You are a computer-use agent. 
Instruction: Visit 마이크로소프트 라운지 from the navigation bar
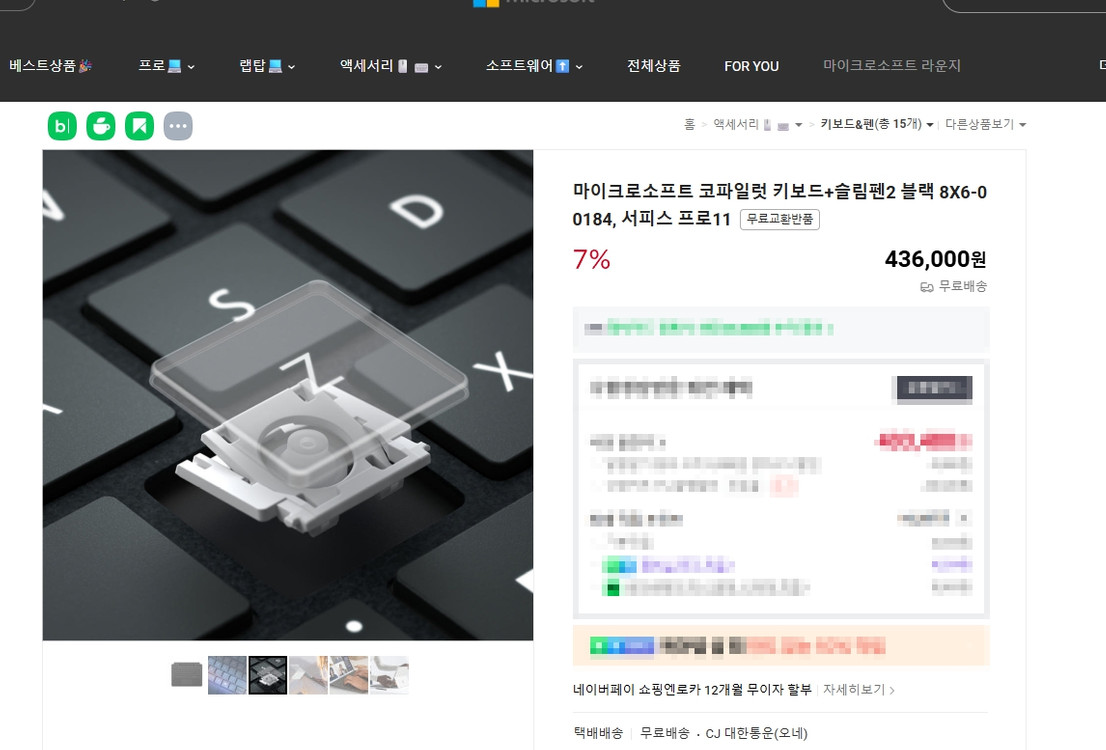tap(889, 66)
